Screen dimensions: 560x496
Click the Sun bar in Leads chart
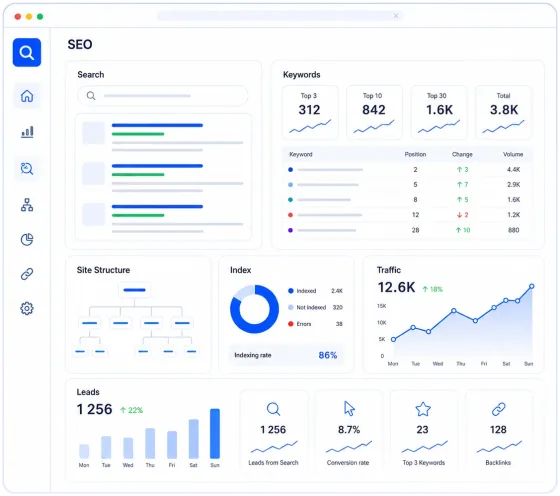click(x=215, y=434)
